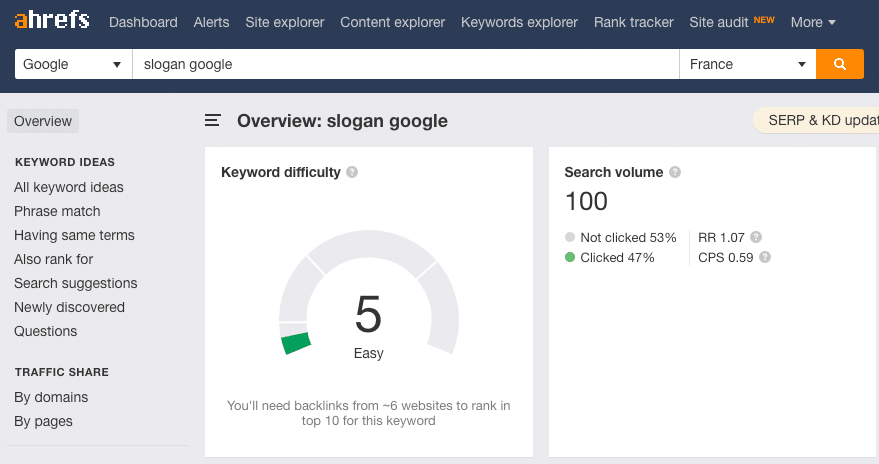Screen dimensions: 879x464
Task: Open All keyword ideas
Action: click(68, 187)
